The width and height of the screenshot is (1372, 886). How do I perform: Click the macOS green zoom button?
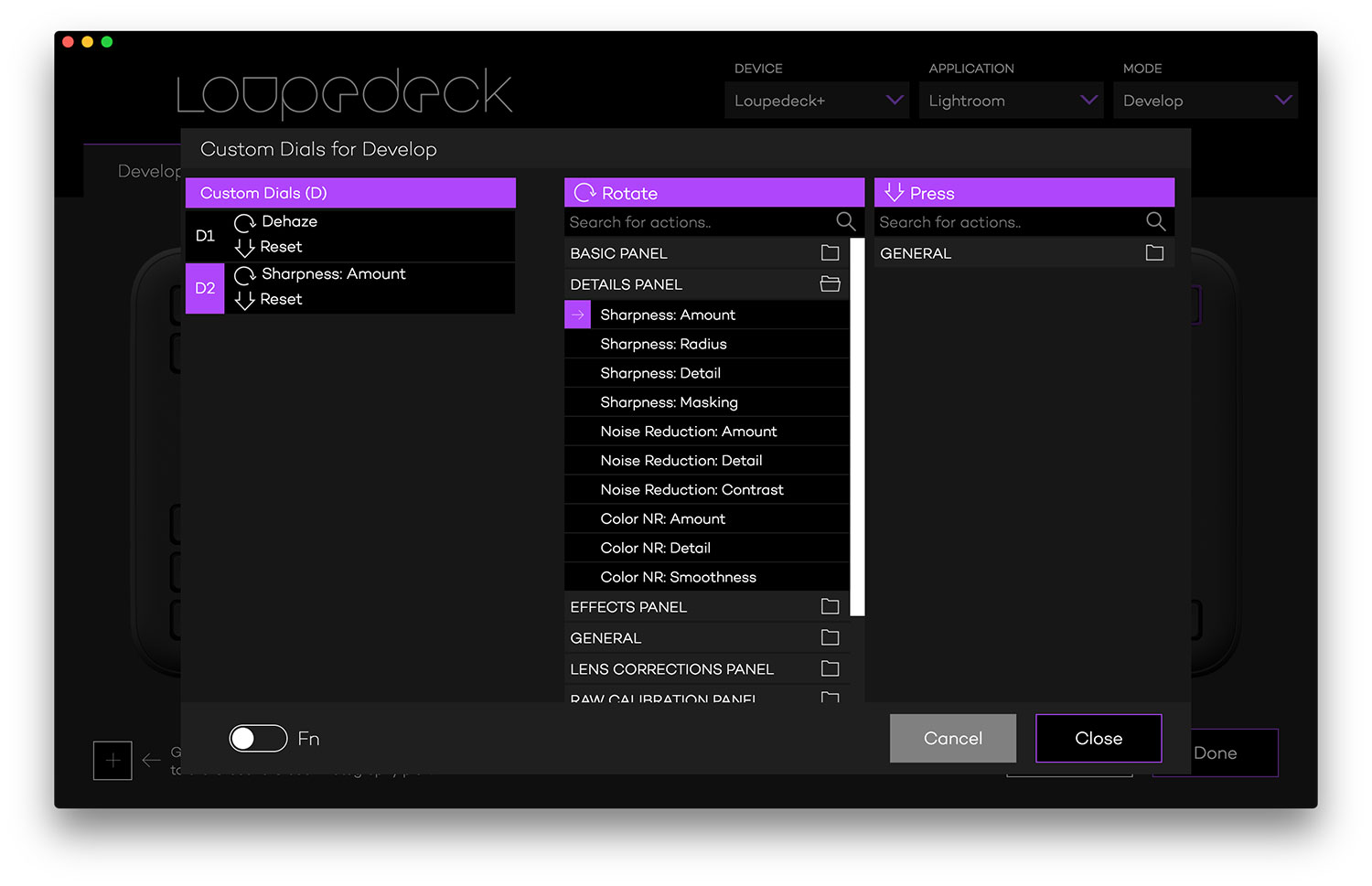click(107, 42)
